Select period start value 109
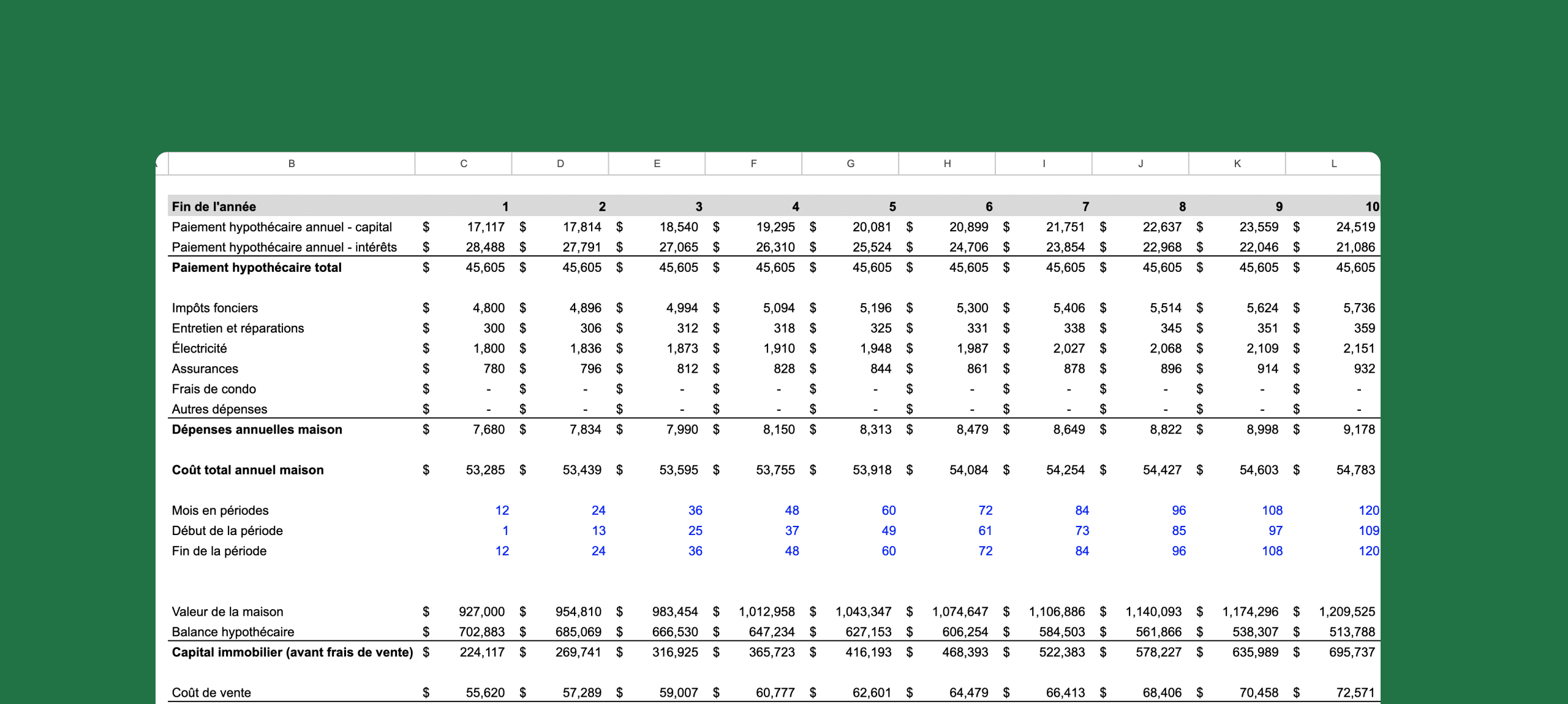The width and height of the screenshot is (1568, 704). click(x=1369, y=531)
